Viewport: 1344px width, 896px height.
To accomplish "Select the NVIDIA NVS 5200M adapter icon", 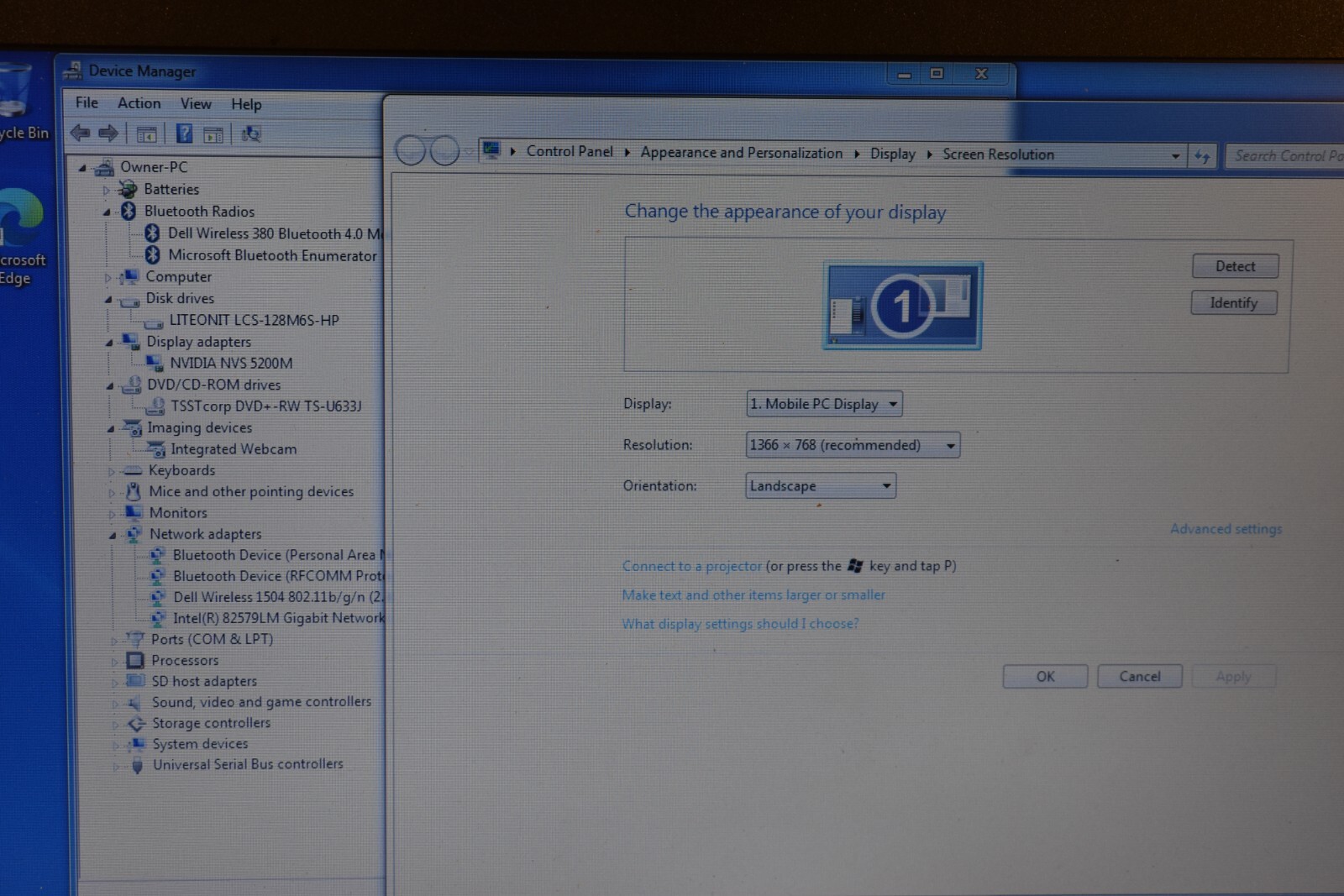I will pyautogui.click(x=155, y=363).
